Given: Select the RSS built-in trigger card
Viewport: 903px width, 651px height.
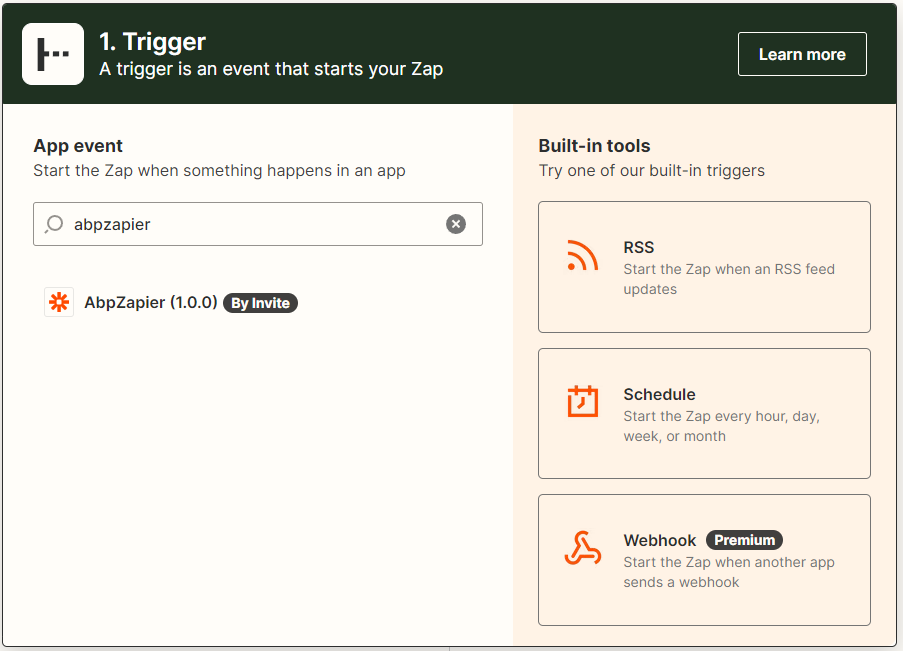Looking at the screenshot, I should (704, 267).
